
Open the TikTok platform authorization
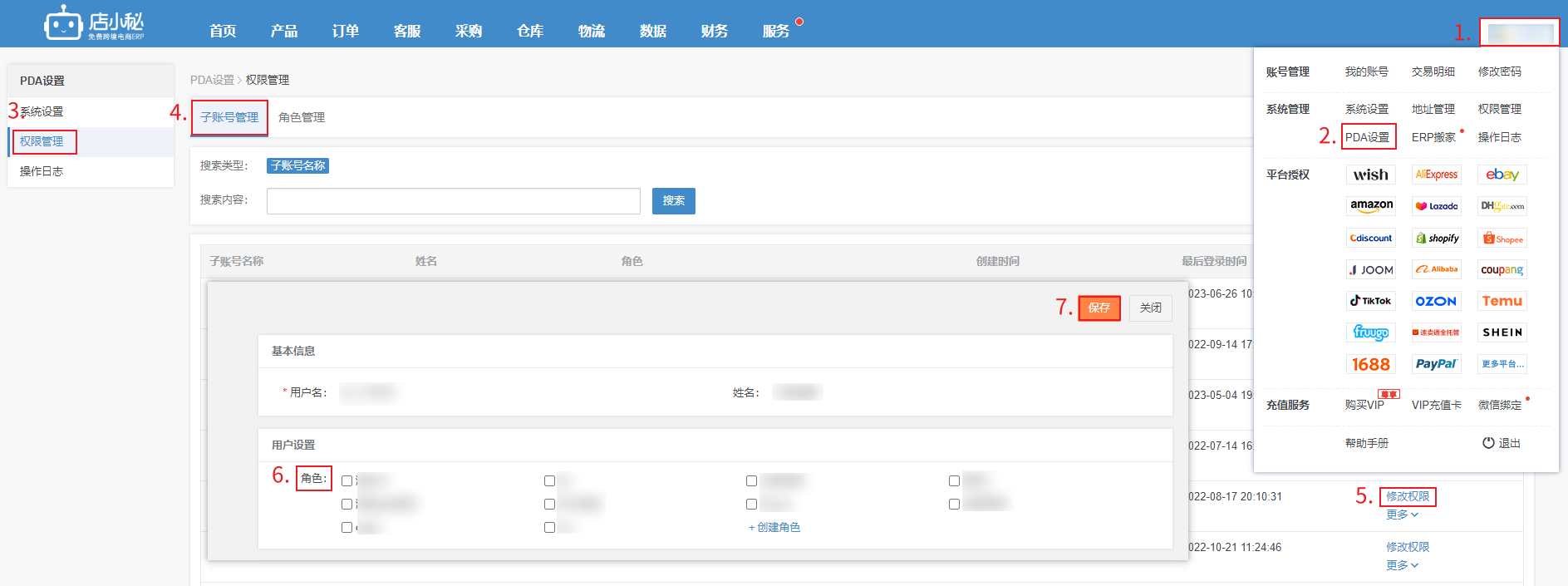(x=1370, y=301)
